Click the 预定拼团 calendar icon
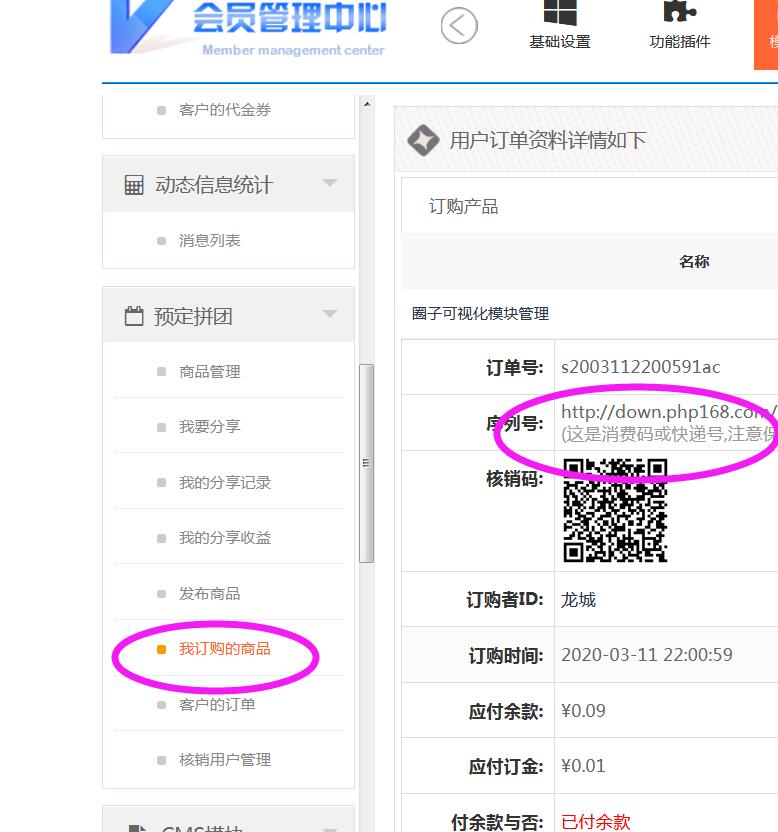778x832 pixels. (x=133, y=317)
